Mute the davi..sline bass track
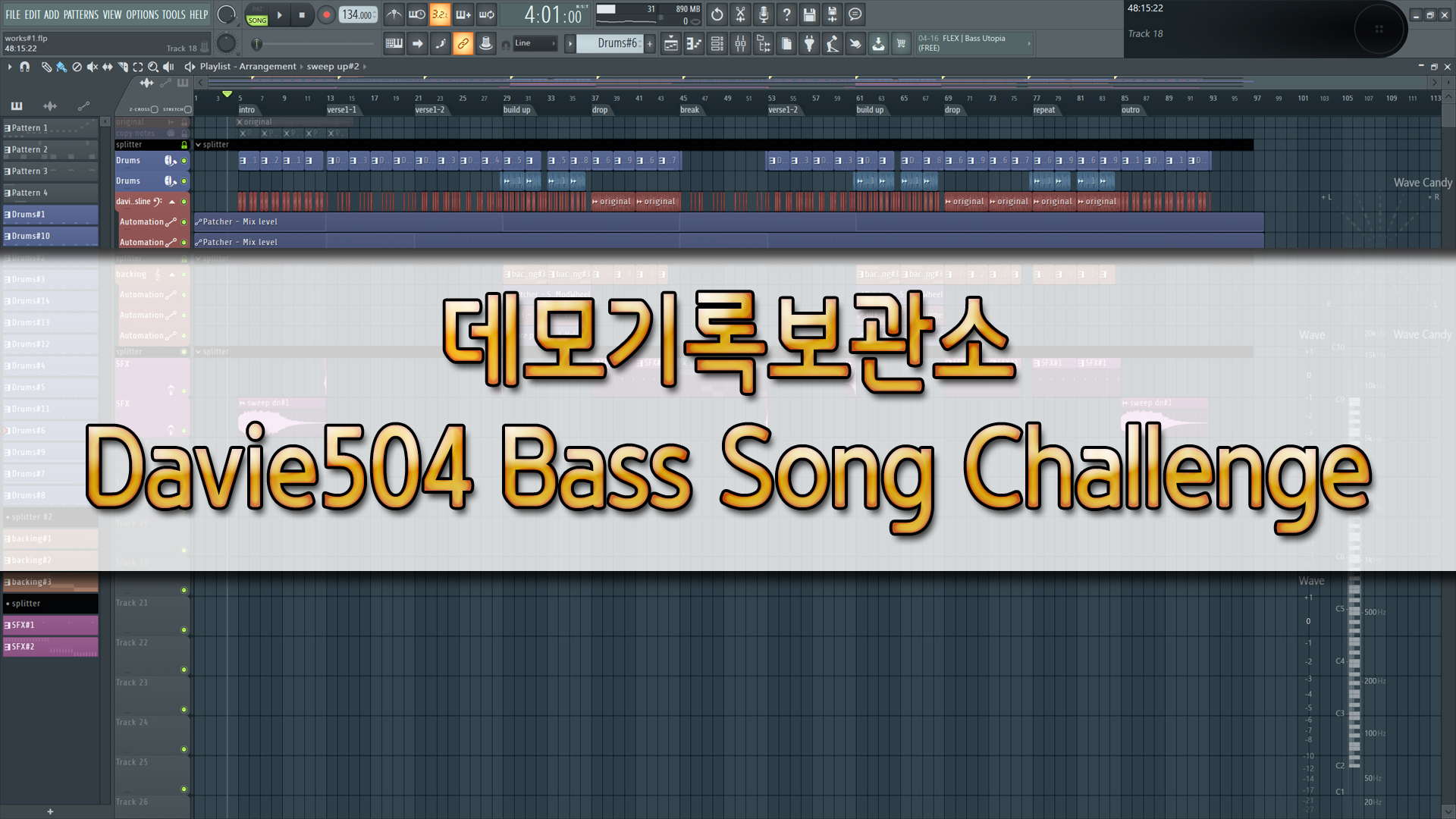Screen dimensions: 1456x819 [x=184, y=202]
